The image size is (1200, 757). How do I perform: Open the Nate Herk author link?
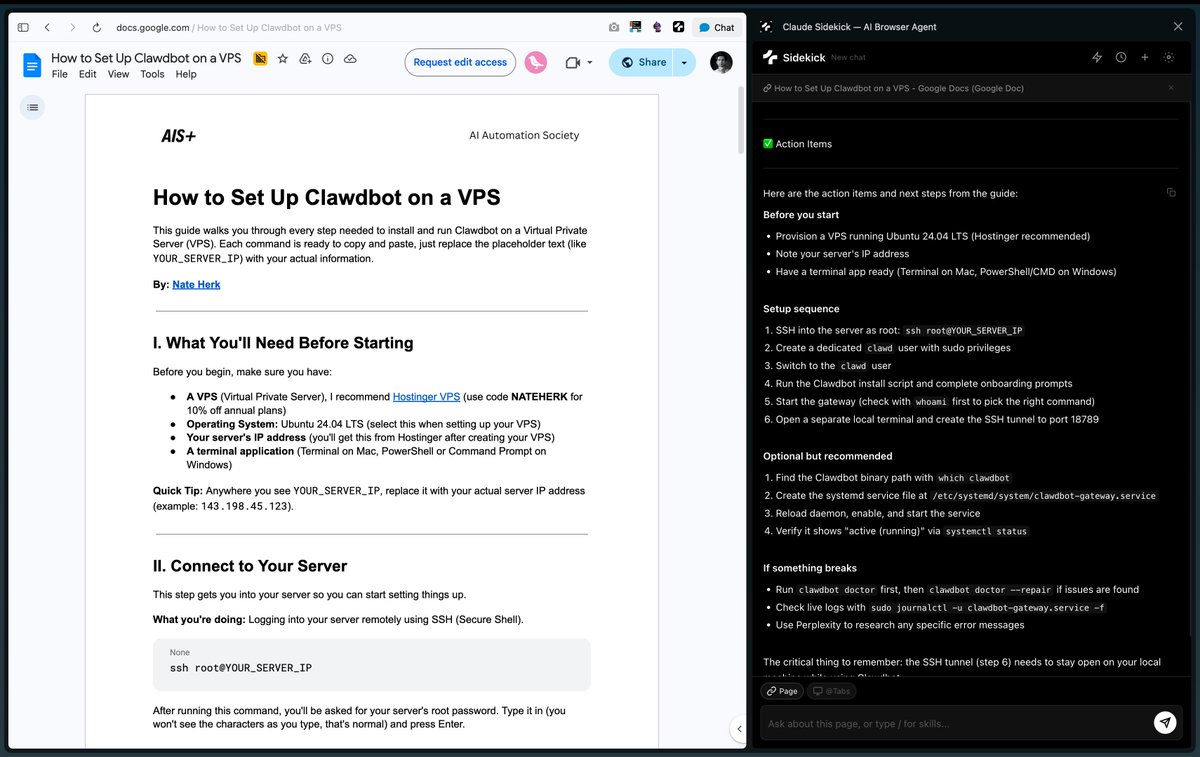click(x=196, y=284)
